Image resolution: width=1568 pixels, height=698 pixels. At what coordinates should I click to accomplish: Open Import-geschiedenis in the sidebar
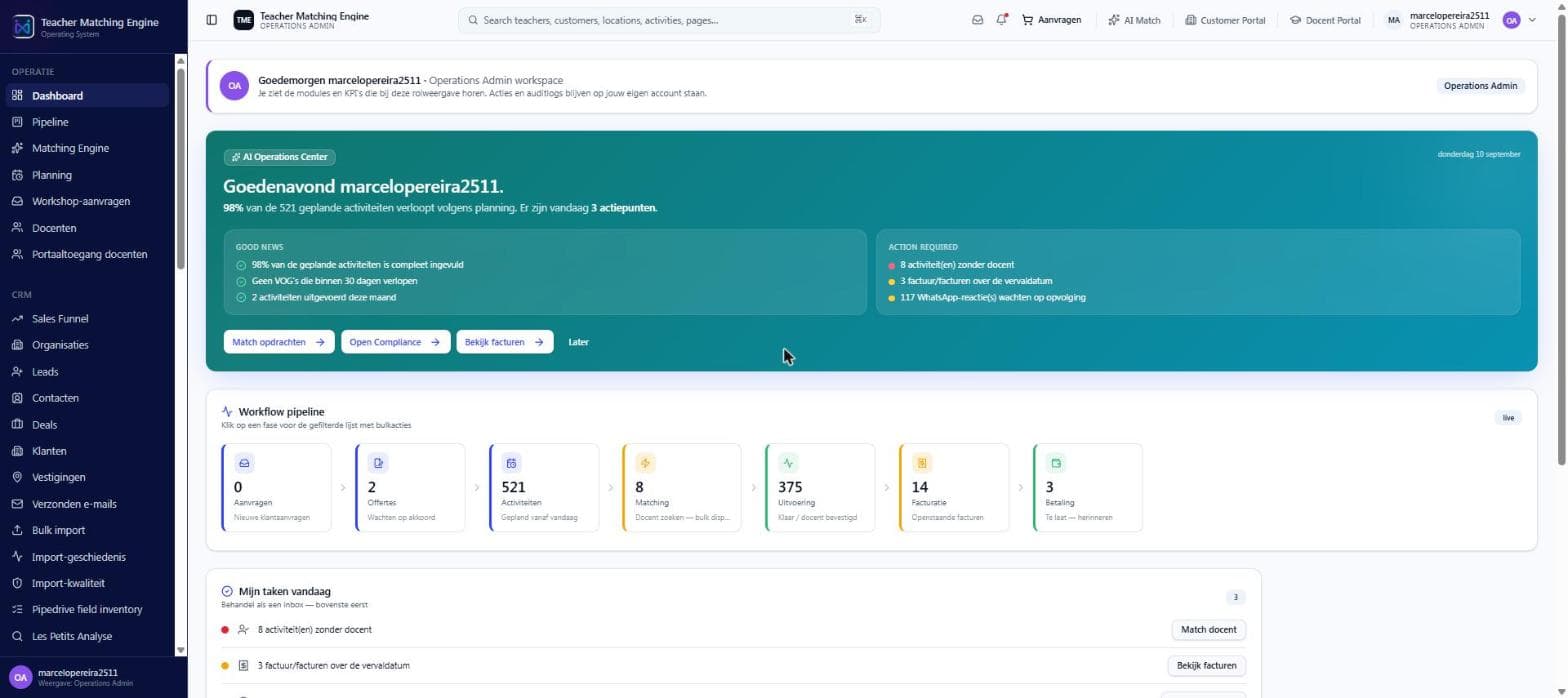[87, 557]
